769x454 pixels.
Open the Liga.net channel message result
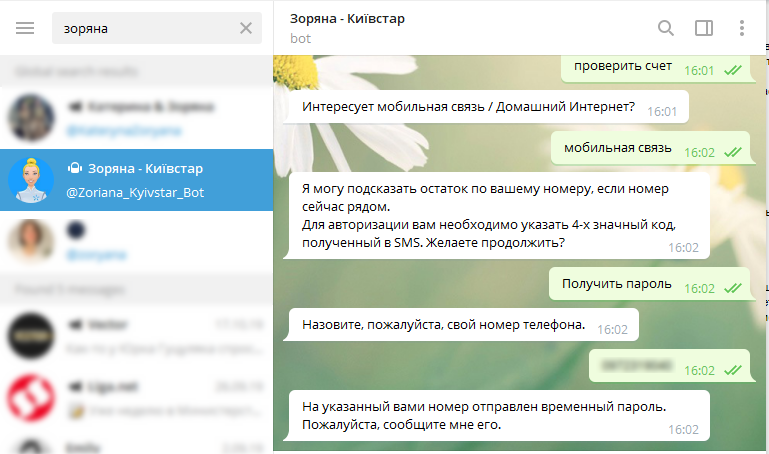150,397
